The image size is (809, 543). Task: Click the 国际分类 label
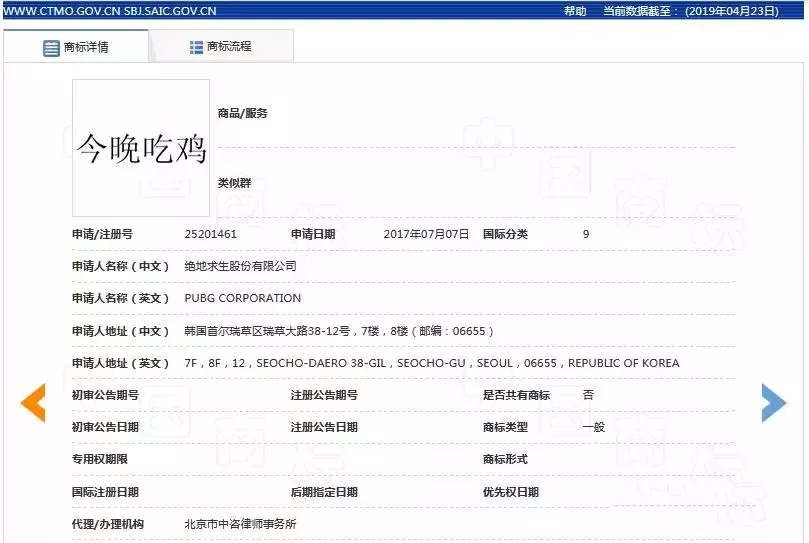pos(505,234)
